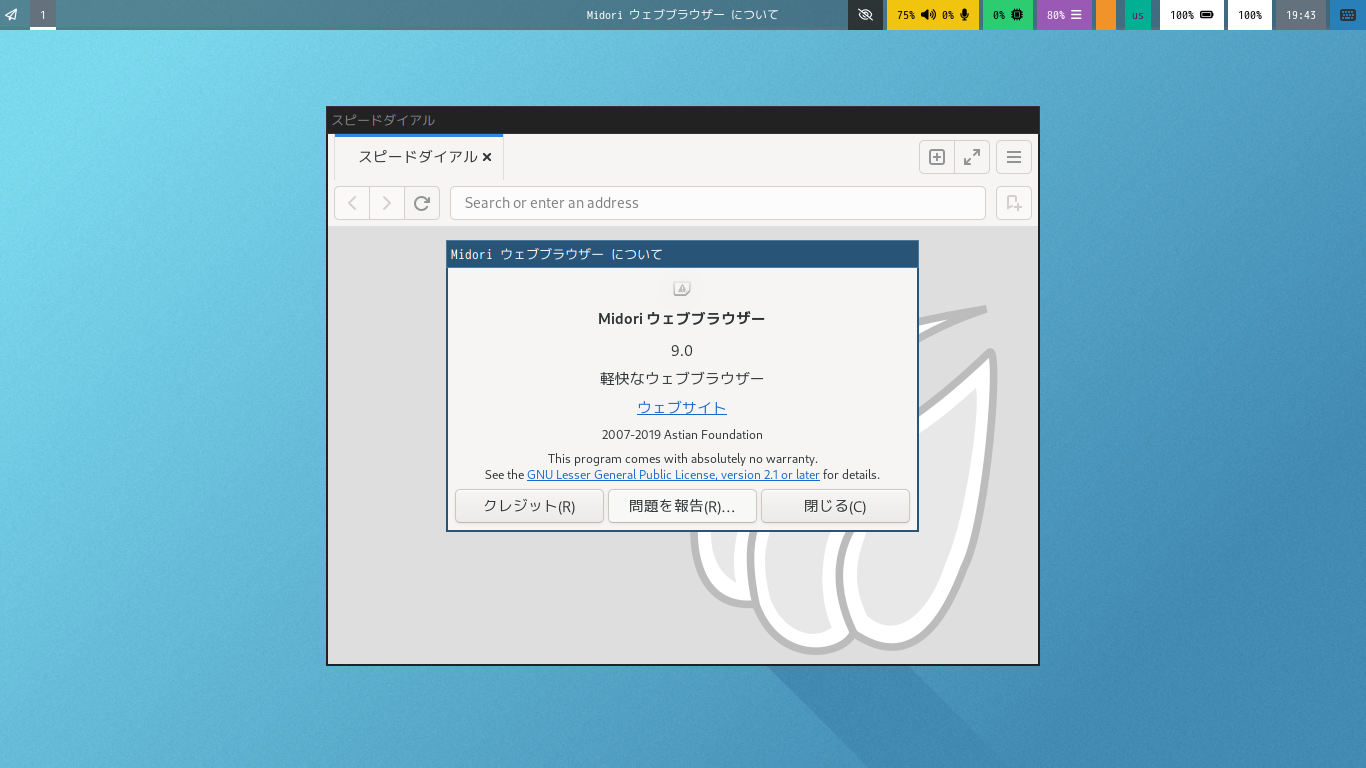Close the dialog with 閉じる(C) button

click(835, 506)
